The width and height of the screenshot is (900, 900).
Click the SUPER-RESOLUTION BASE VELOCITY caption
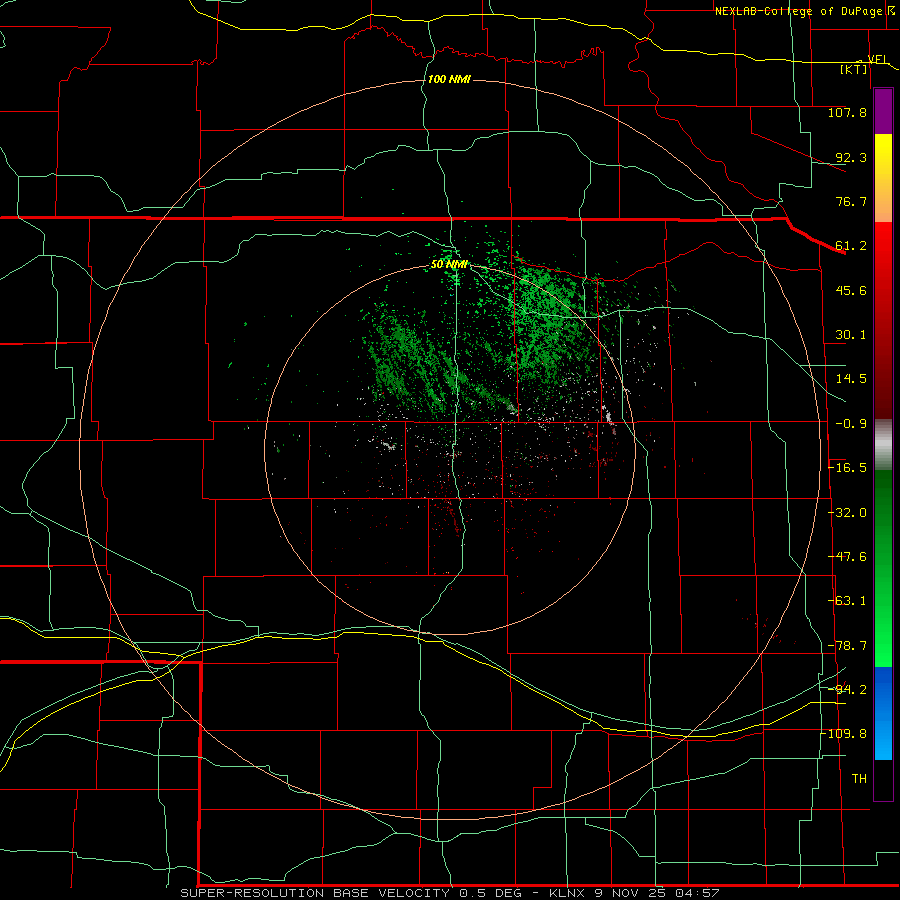pyautogui.click(x=315, y=893)
